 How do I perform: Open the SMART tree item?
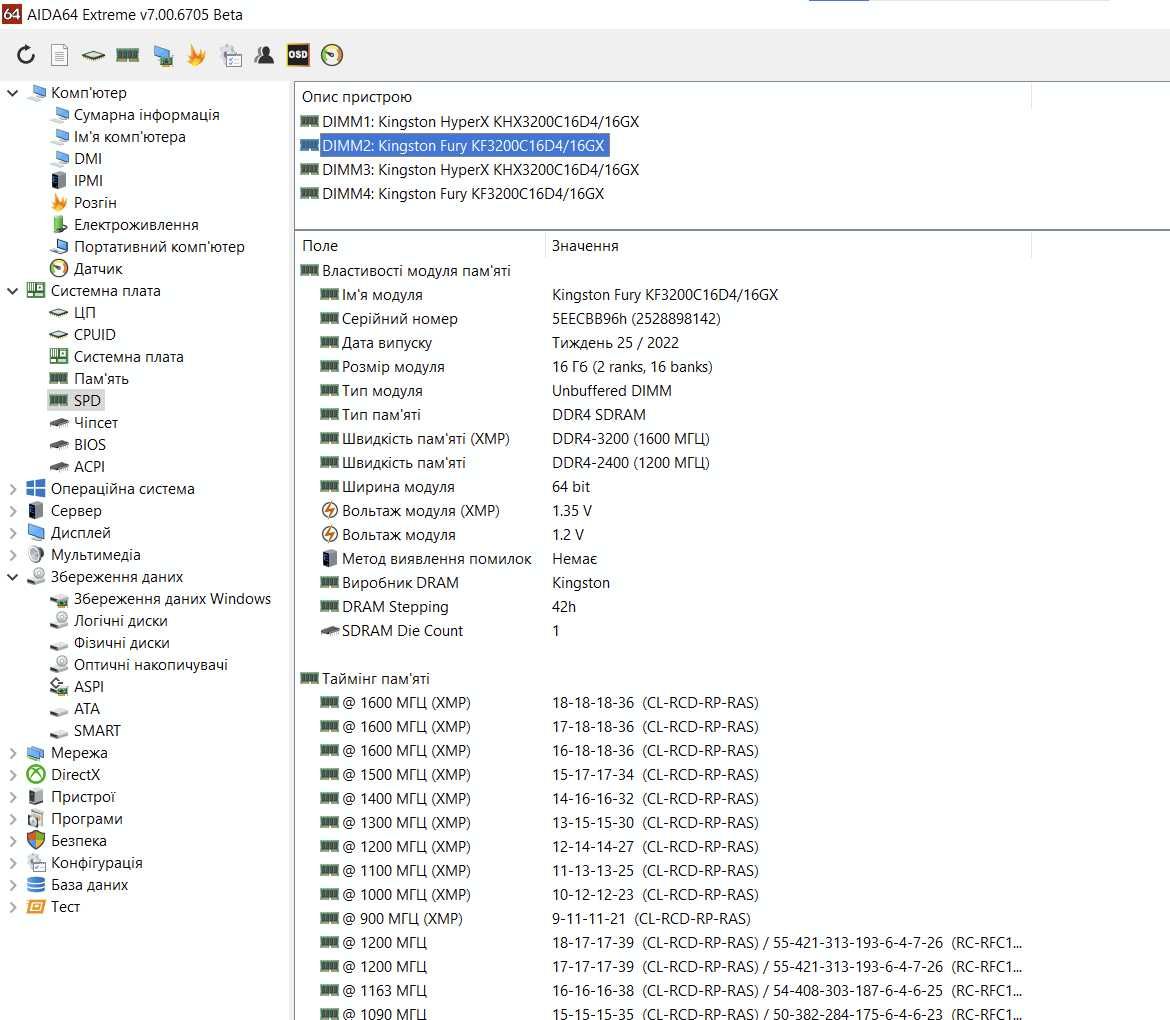coord(97,731)
